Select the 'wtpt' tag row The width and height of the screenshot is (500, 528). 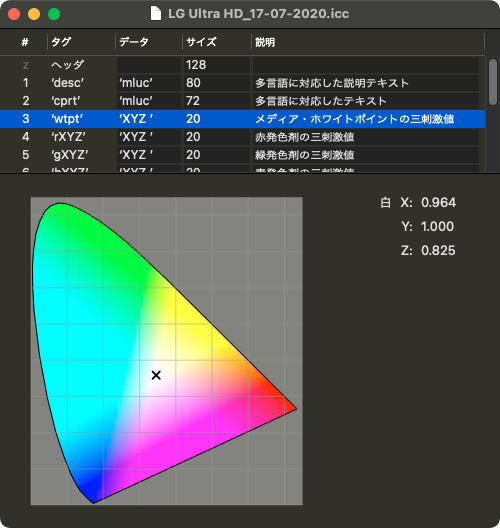[242, 119]
